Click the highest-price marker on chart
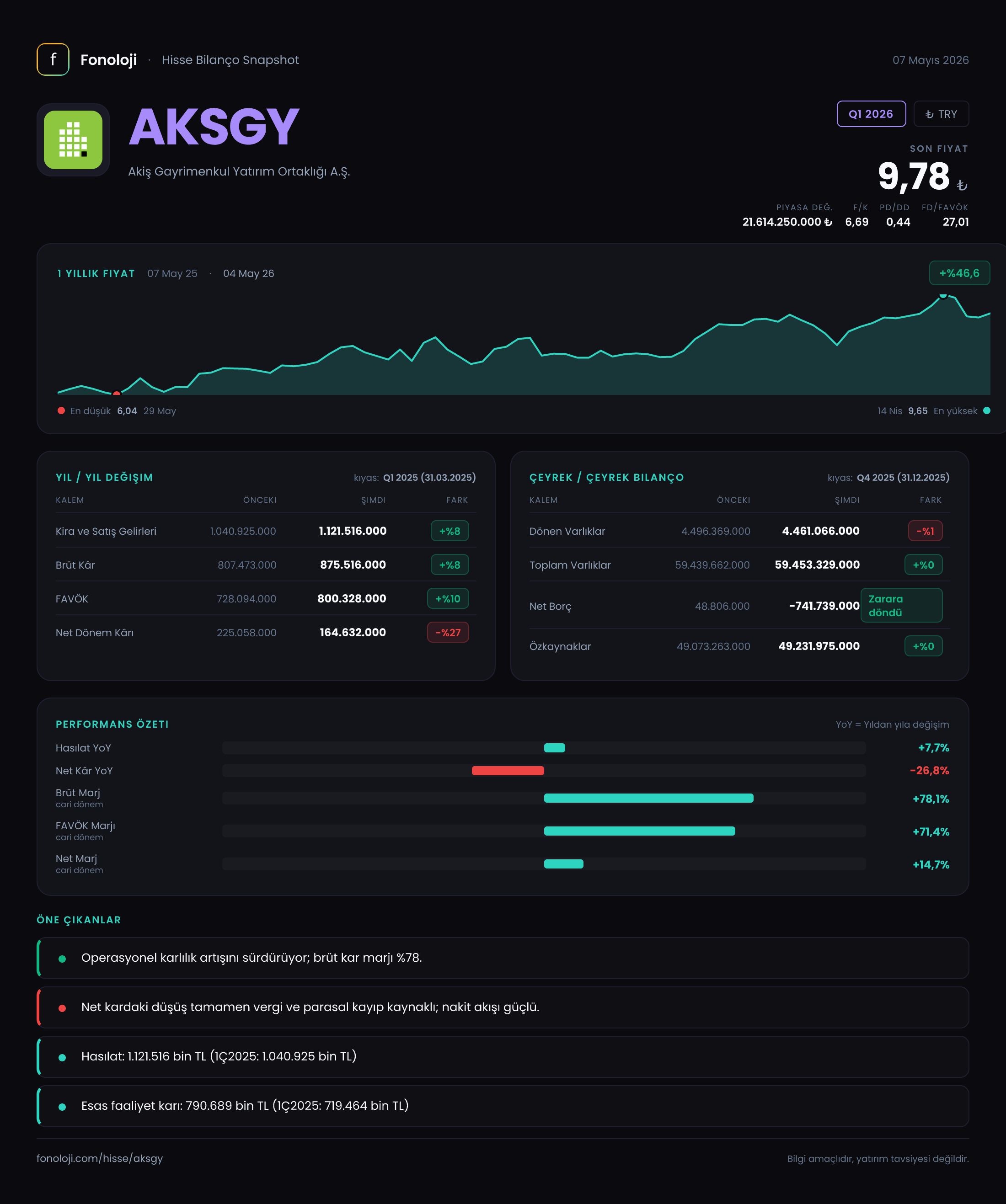Image resolution: width=1006 pixels, height=1204 pixels. tap(943, 295)
